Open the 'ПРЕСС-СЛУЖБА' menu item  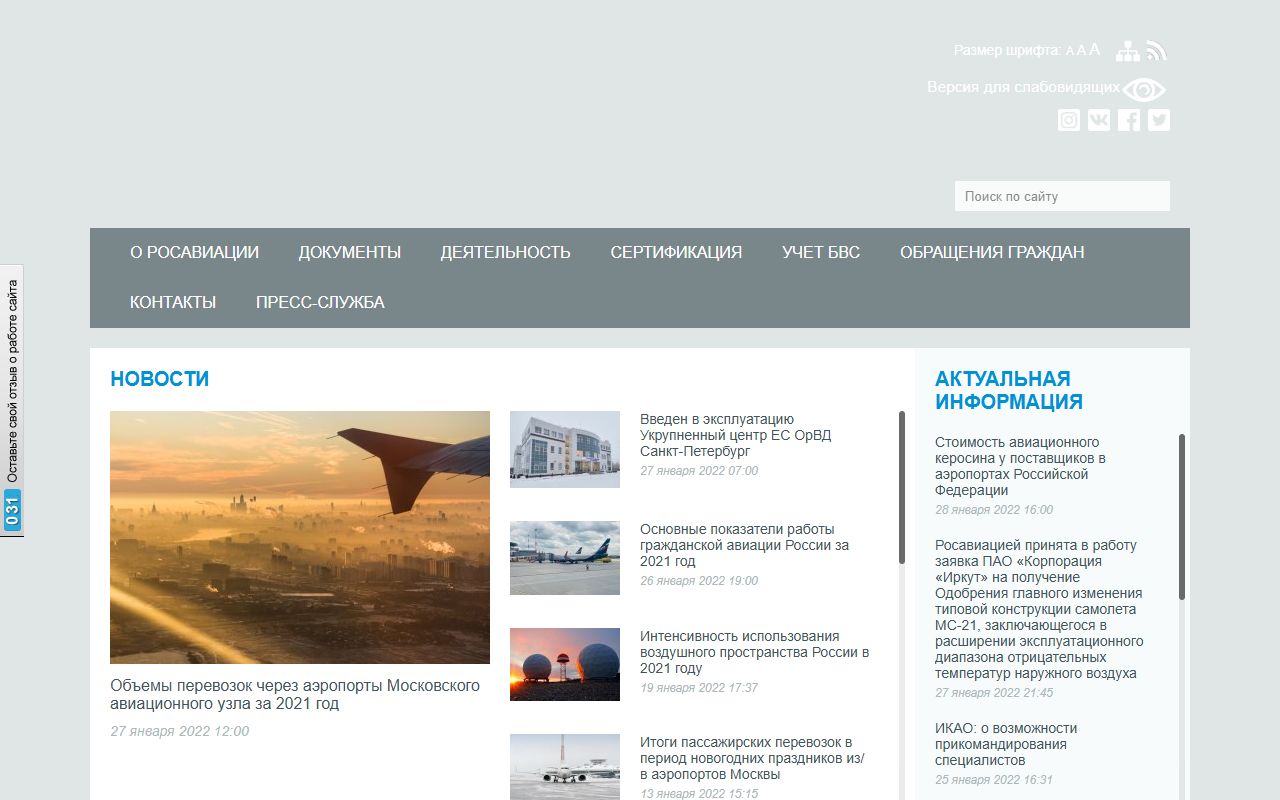[x=320, y=302]
